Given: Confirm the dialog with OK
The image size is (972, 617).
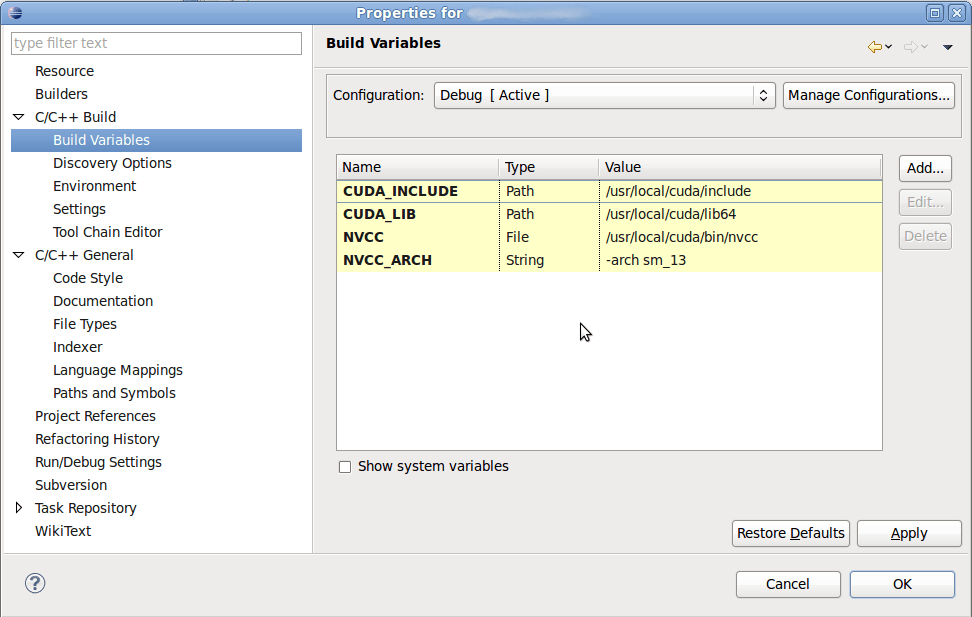Looking at the screenshot, I should pyautogui.click(x=901, y=584).
